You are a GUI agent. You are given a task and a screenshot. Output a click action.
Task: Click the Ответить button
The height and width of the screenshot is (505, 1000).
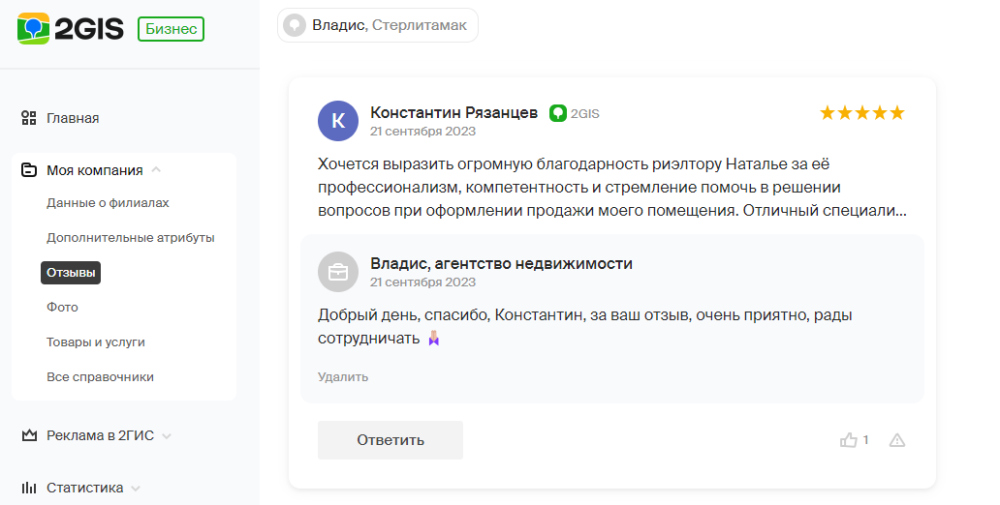[390, 440]
